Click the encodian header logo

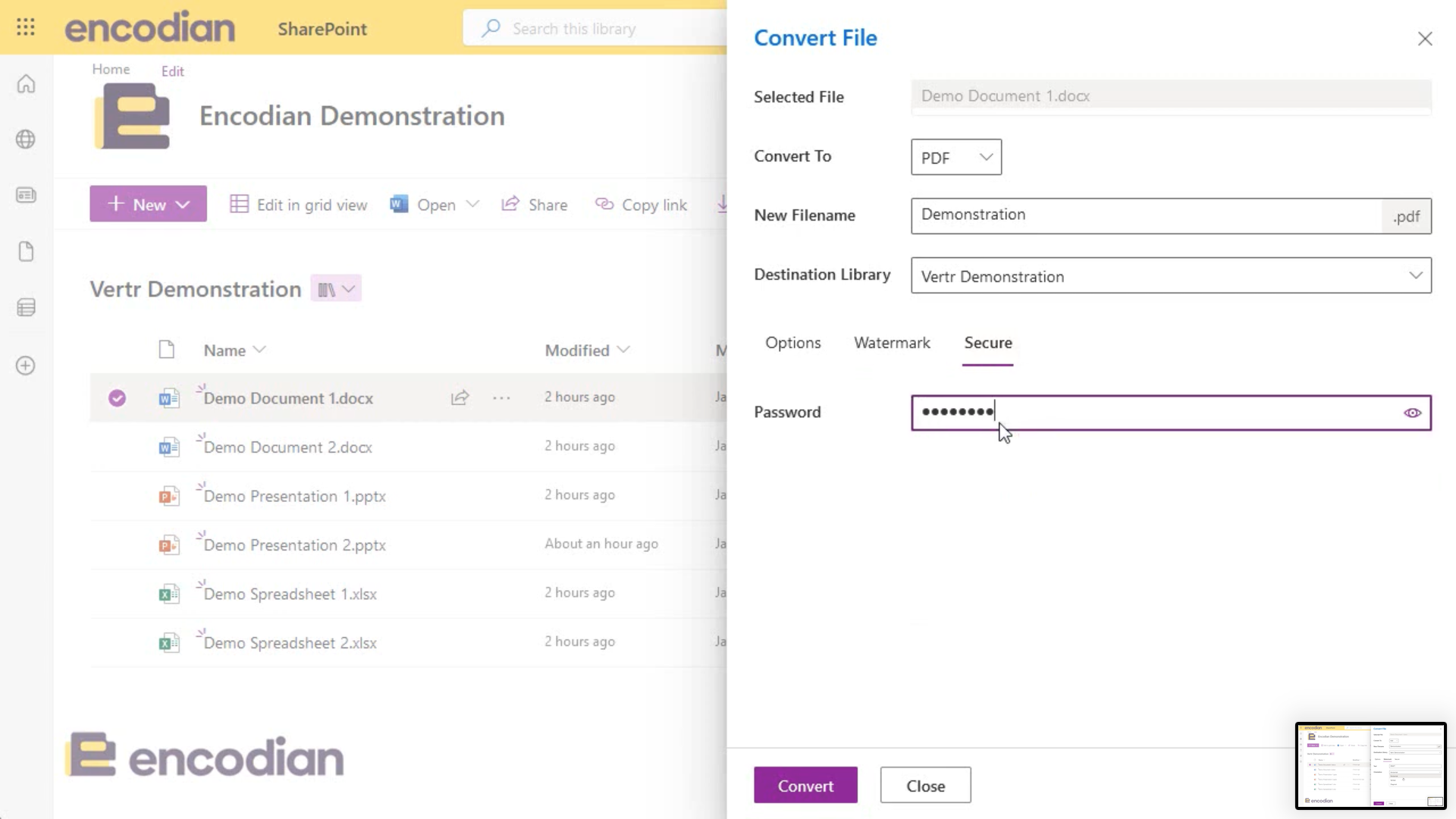click(x=150, y=28)
